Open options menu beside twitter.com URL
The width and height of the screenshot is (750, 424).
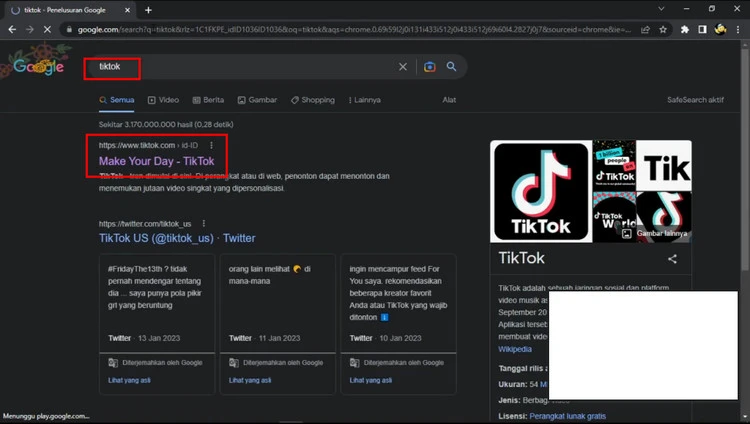(204, 223)
